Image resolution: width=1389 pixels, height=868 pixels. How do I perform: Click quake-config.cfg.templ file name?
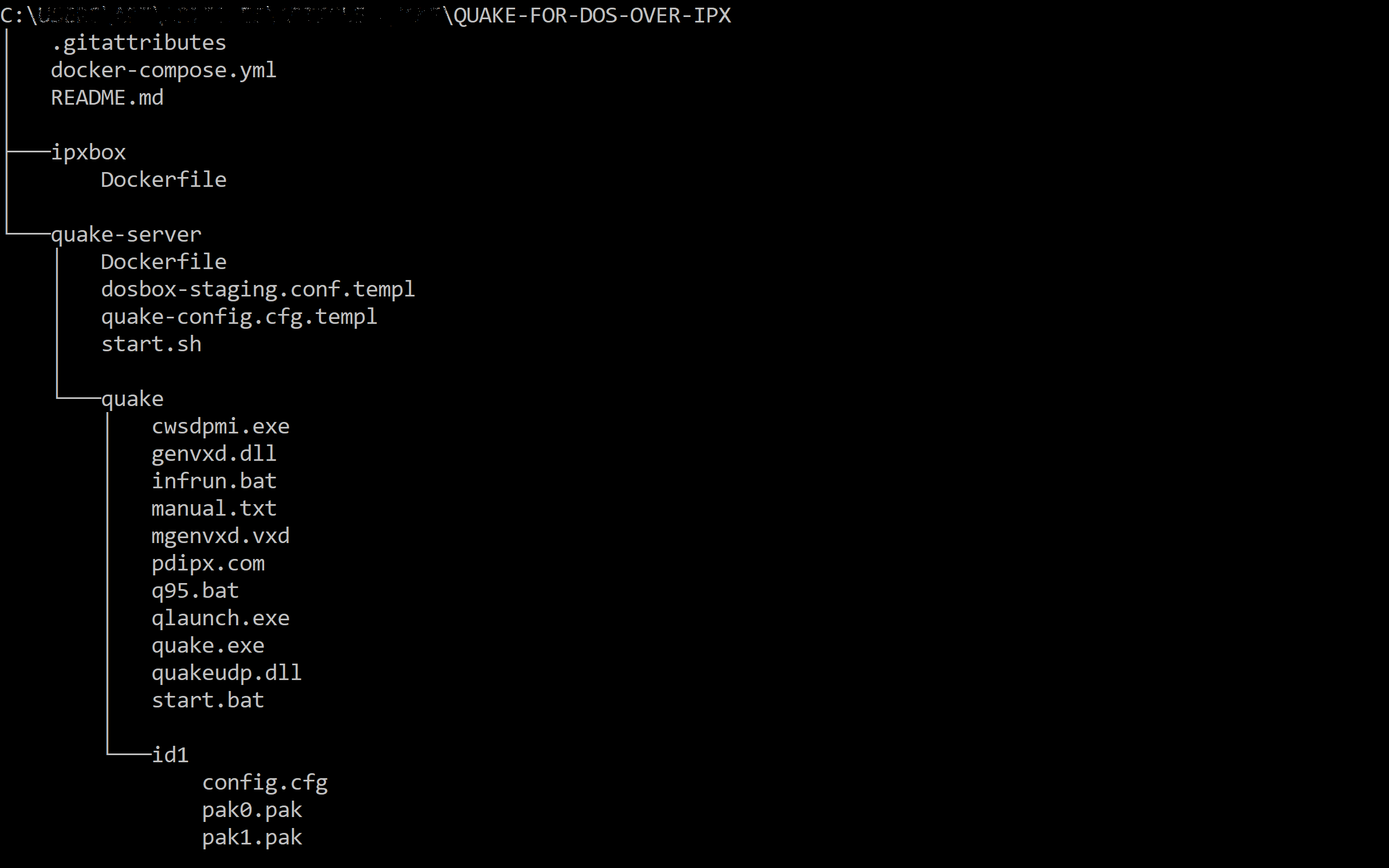(x=239, y=317)
